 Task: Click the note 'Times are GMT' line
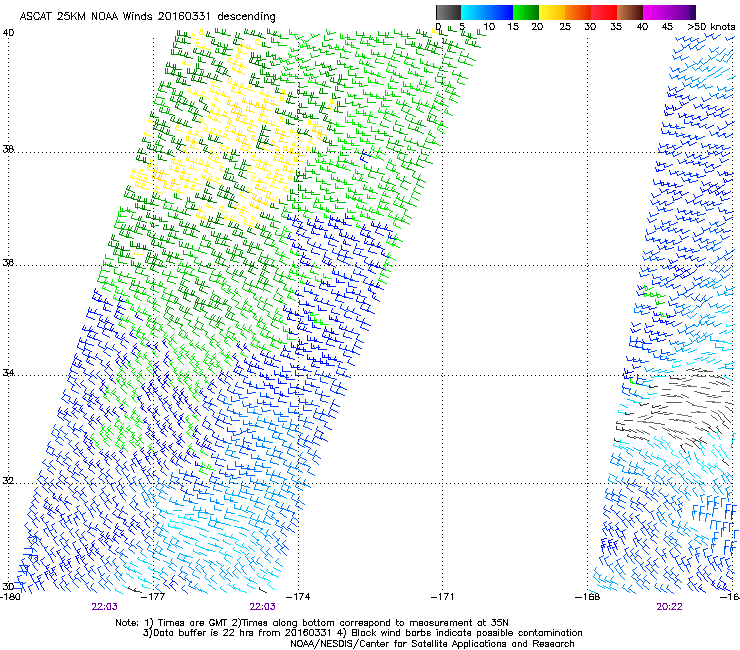point(312,623)
